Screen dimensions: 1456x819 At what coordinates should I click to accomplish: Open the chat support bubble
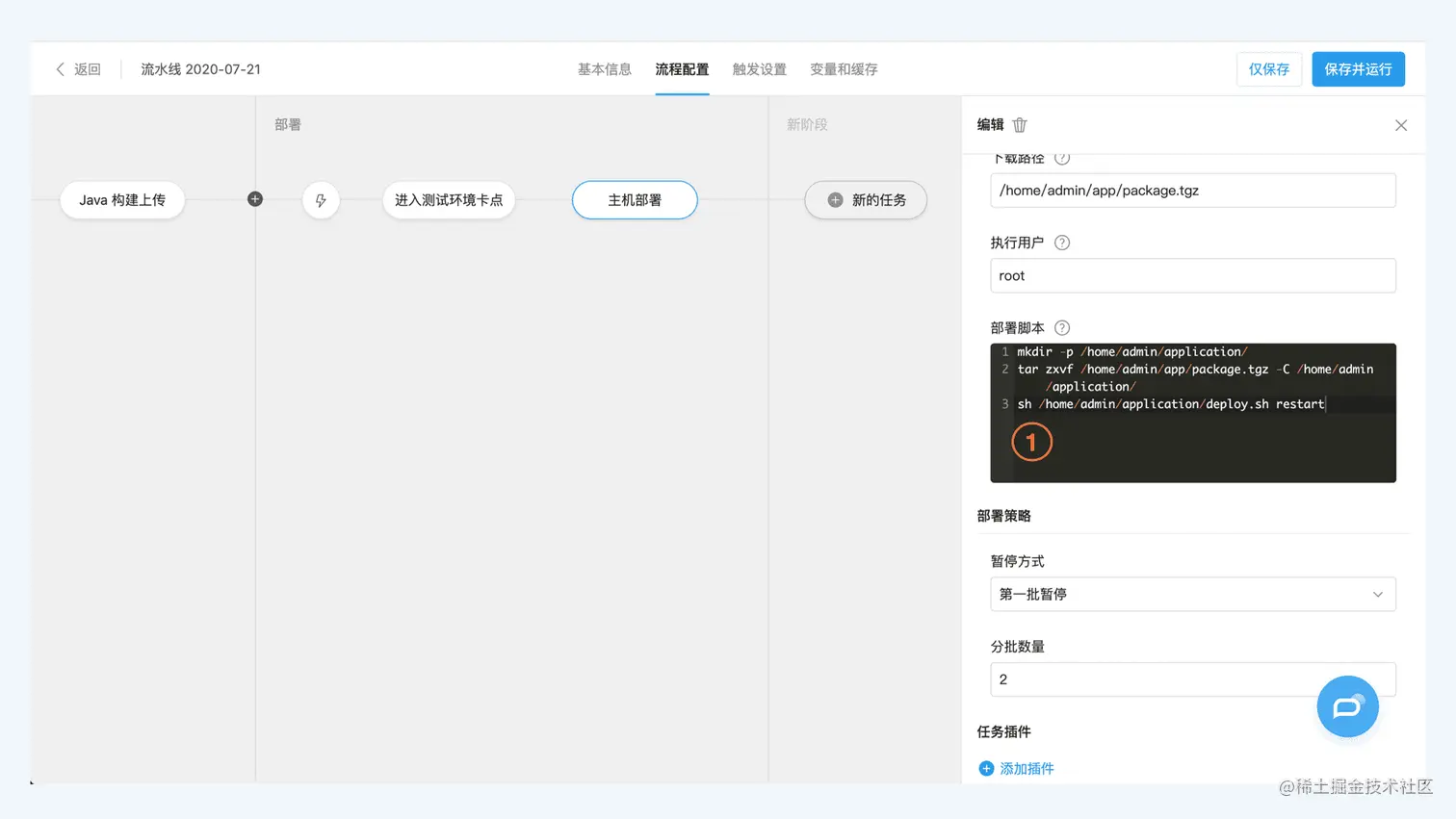(1347, 706)
